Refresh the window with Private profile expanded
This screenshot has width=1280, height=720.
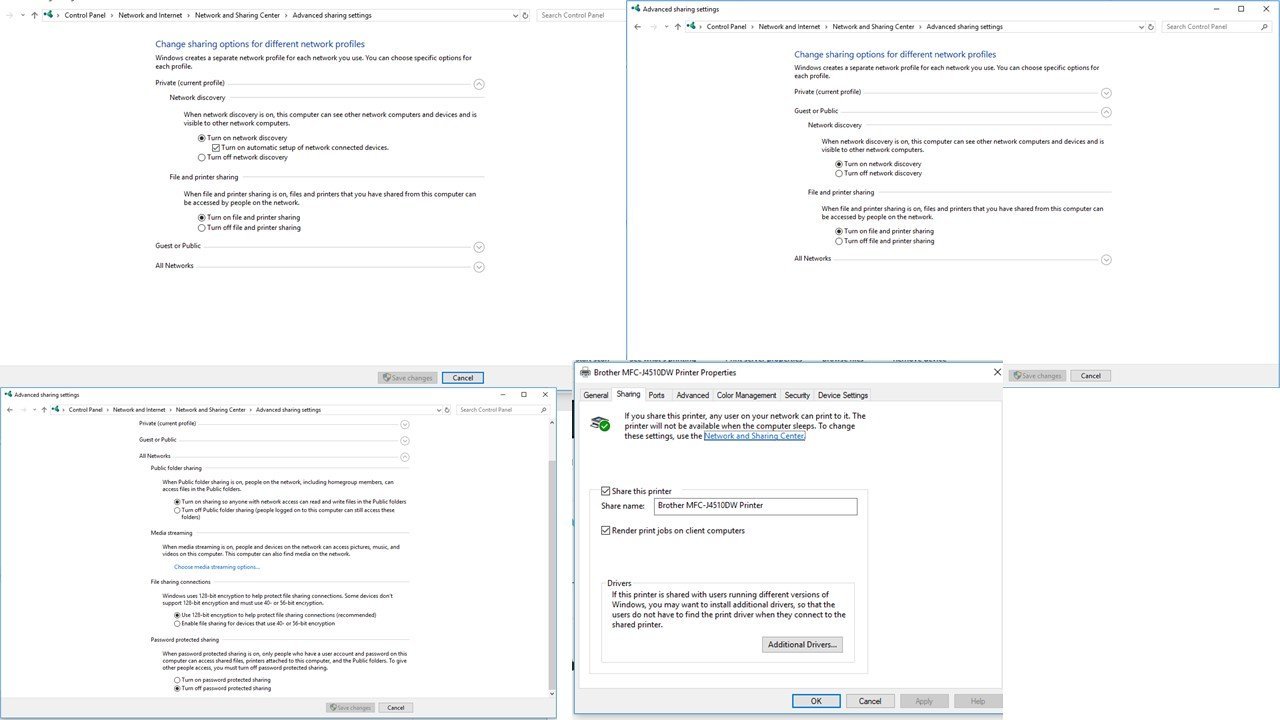pyautogui.click(x=526, y=15)
